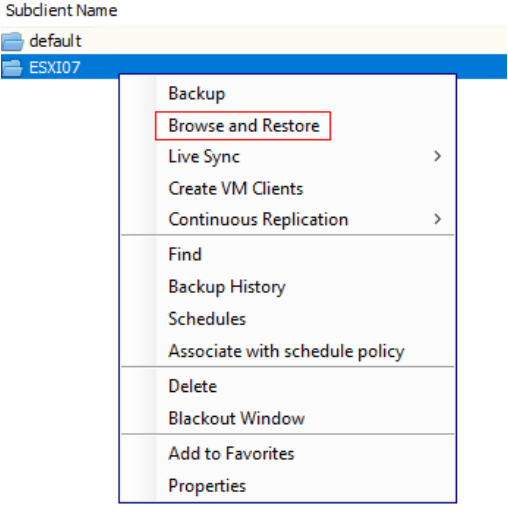
Task: Choose Delete for the subclient
Action: (x=193, y=386)
